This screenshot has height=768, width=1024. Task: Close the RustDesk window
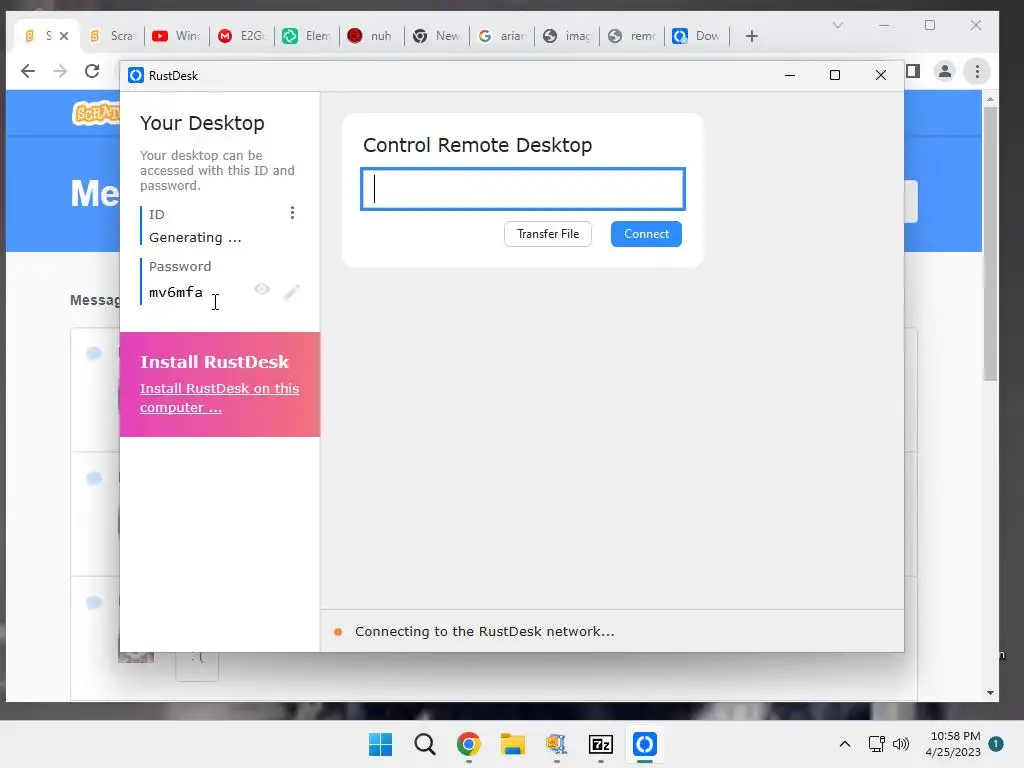click(880, 75)
